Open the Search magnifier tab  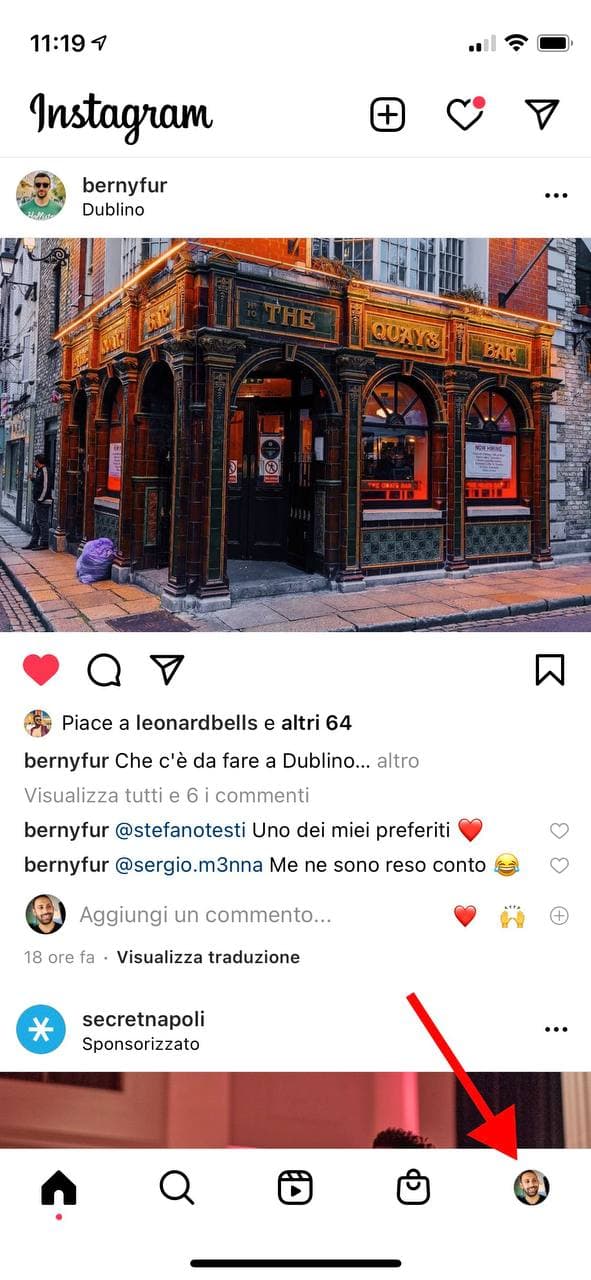click(x=177, y=1188)
